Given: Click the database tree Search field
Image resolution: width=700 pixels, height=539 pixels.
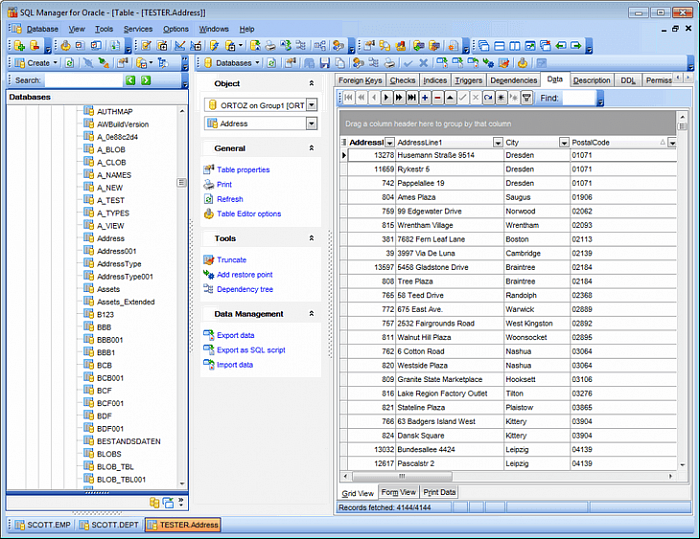Looking at the screenshot, I should [83, 80].
